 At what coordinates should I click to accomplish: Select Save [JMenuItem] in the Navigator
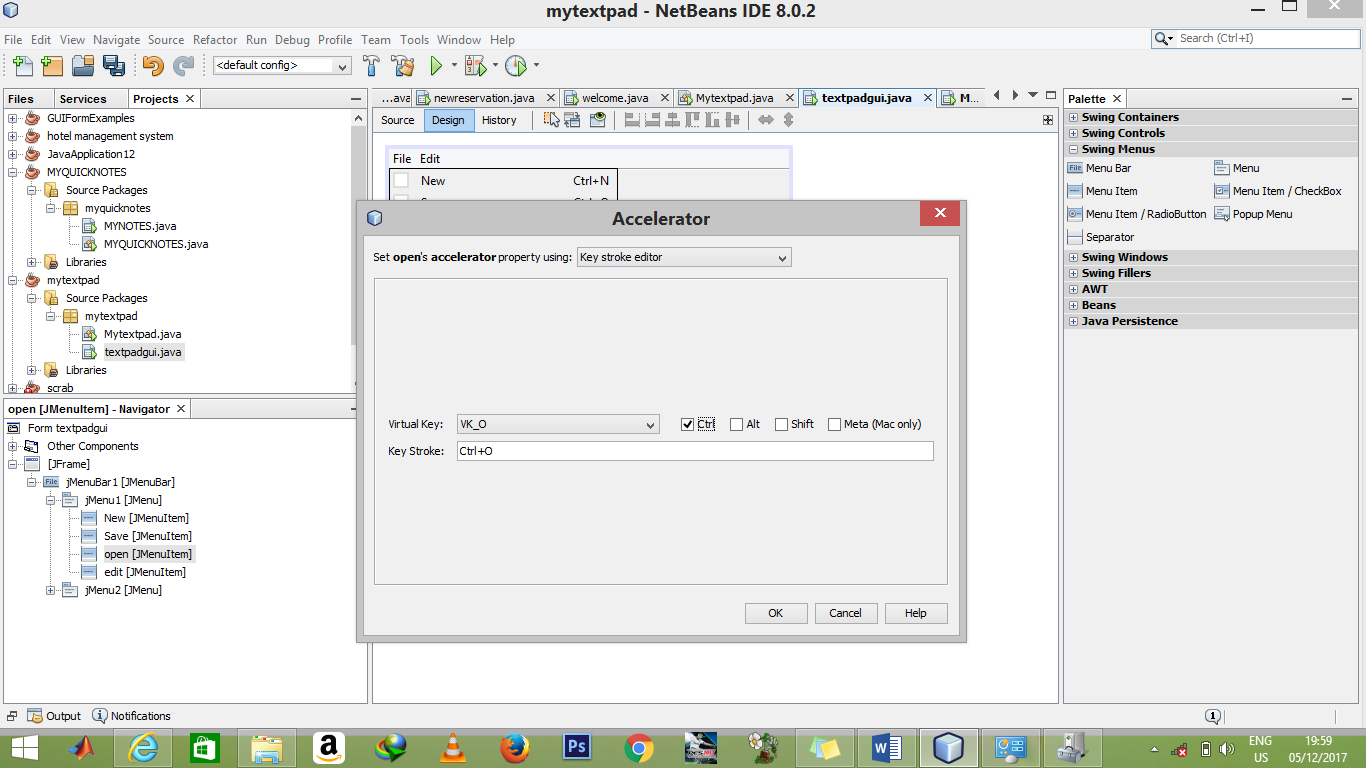pyautogui.click(x=147, y=536)
